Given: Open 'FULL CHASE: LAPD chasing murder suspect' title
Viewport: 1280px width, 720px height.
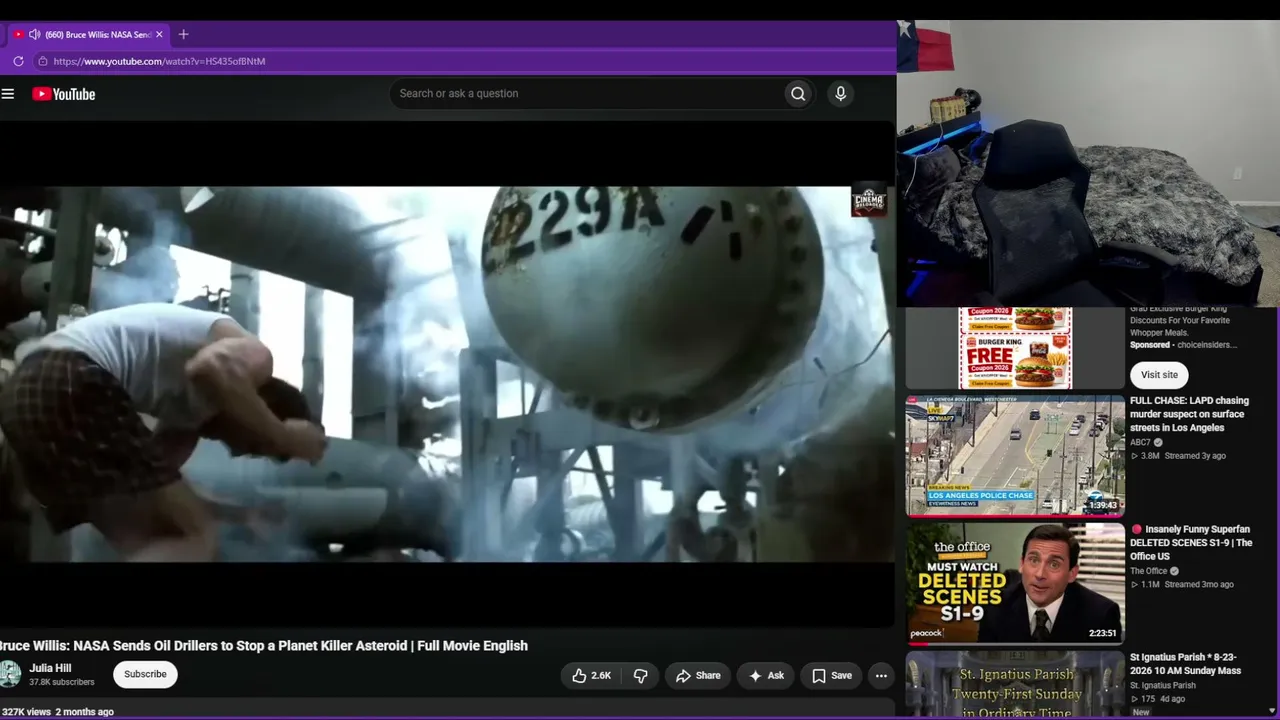Looking at the screenshot, I should point(1189,414).
